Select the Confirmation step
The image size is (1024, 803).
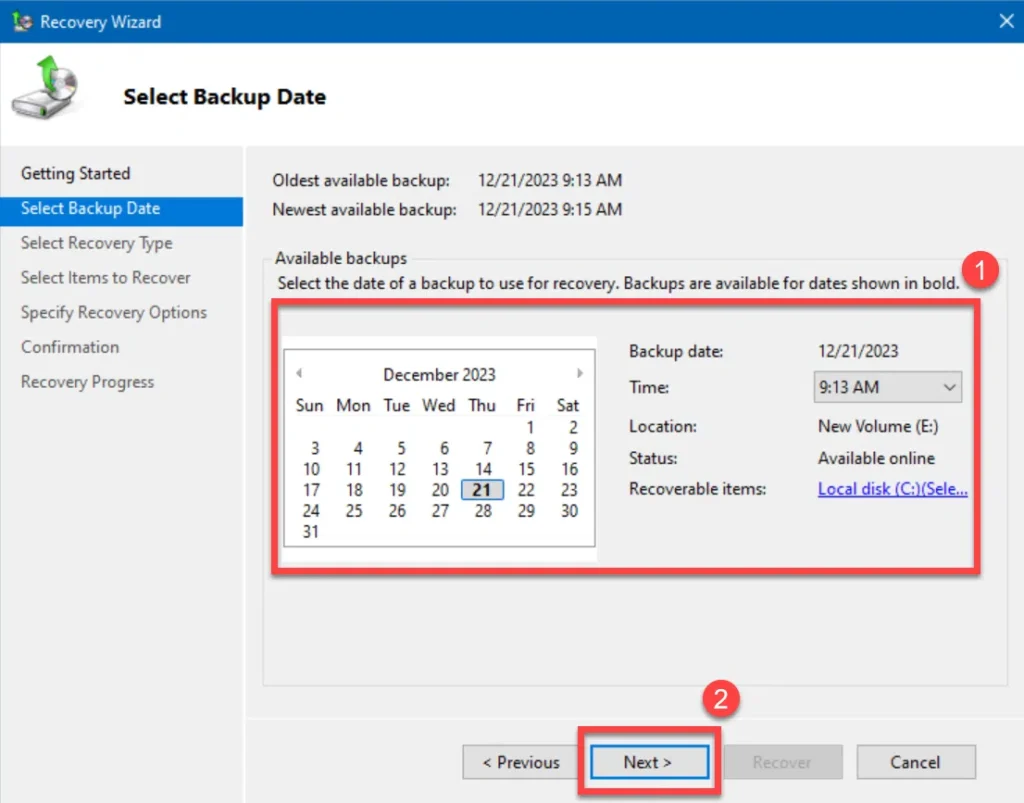point(70,347)
